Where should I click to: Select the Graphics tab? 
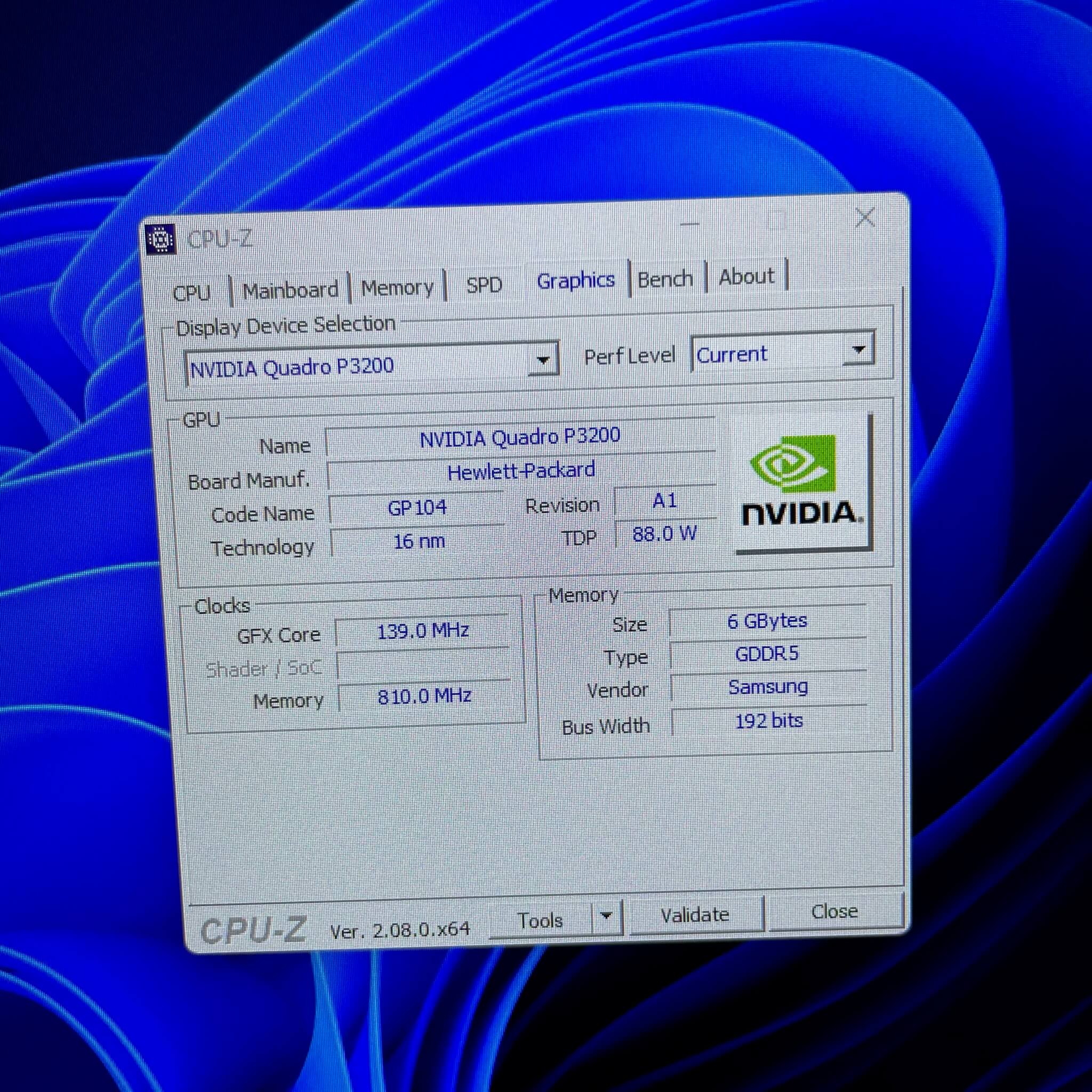(x=575, y=280)
